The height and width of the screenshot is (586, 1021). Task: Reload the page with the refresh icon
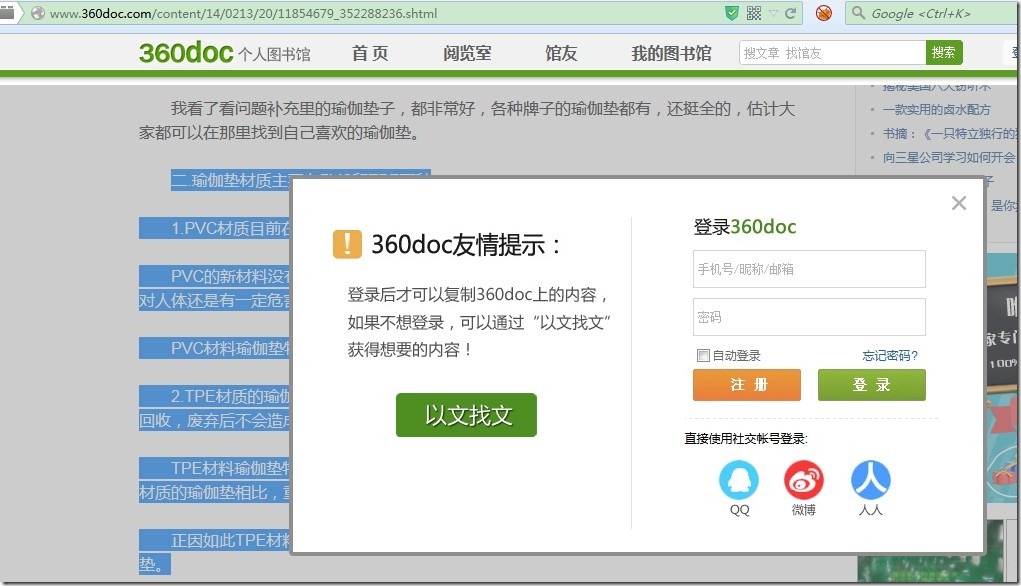[790, 13]
